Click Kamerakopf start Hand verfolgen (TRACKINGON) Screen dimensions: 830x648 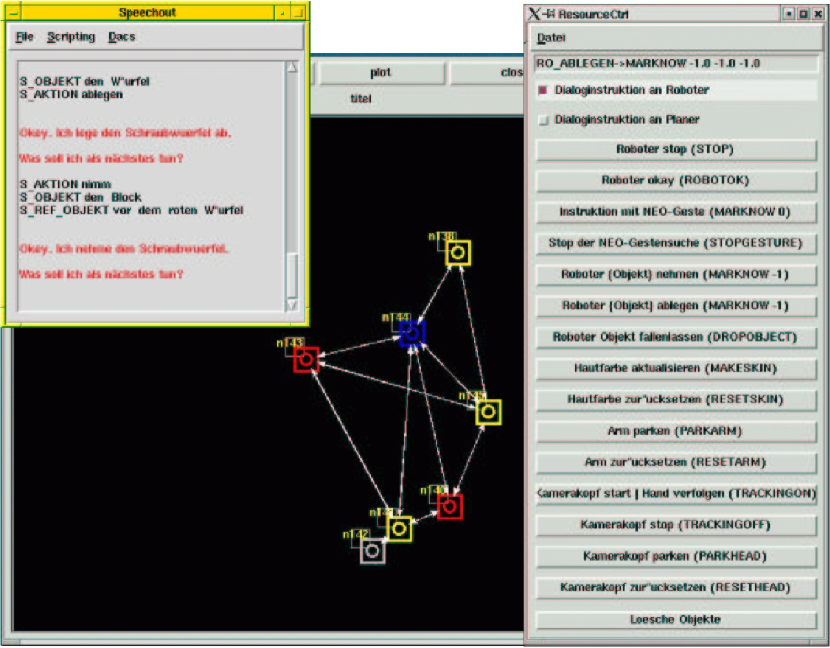(x=675, y=493)
